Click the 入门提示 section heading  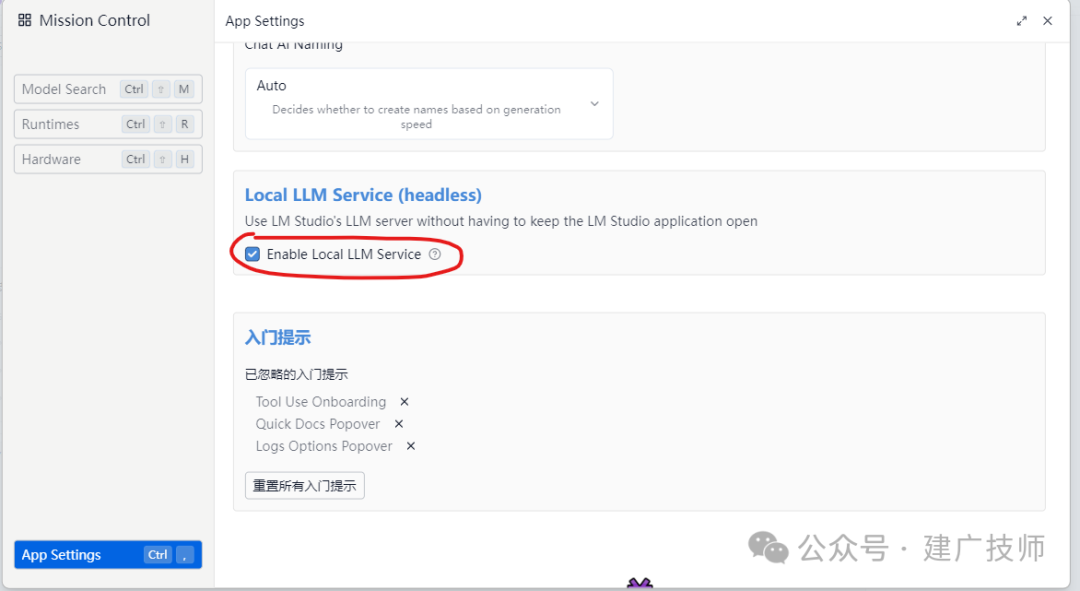(278, 338)
